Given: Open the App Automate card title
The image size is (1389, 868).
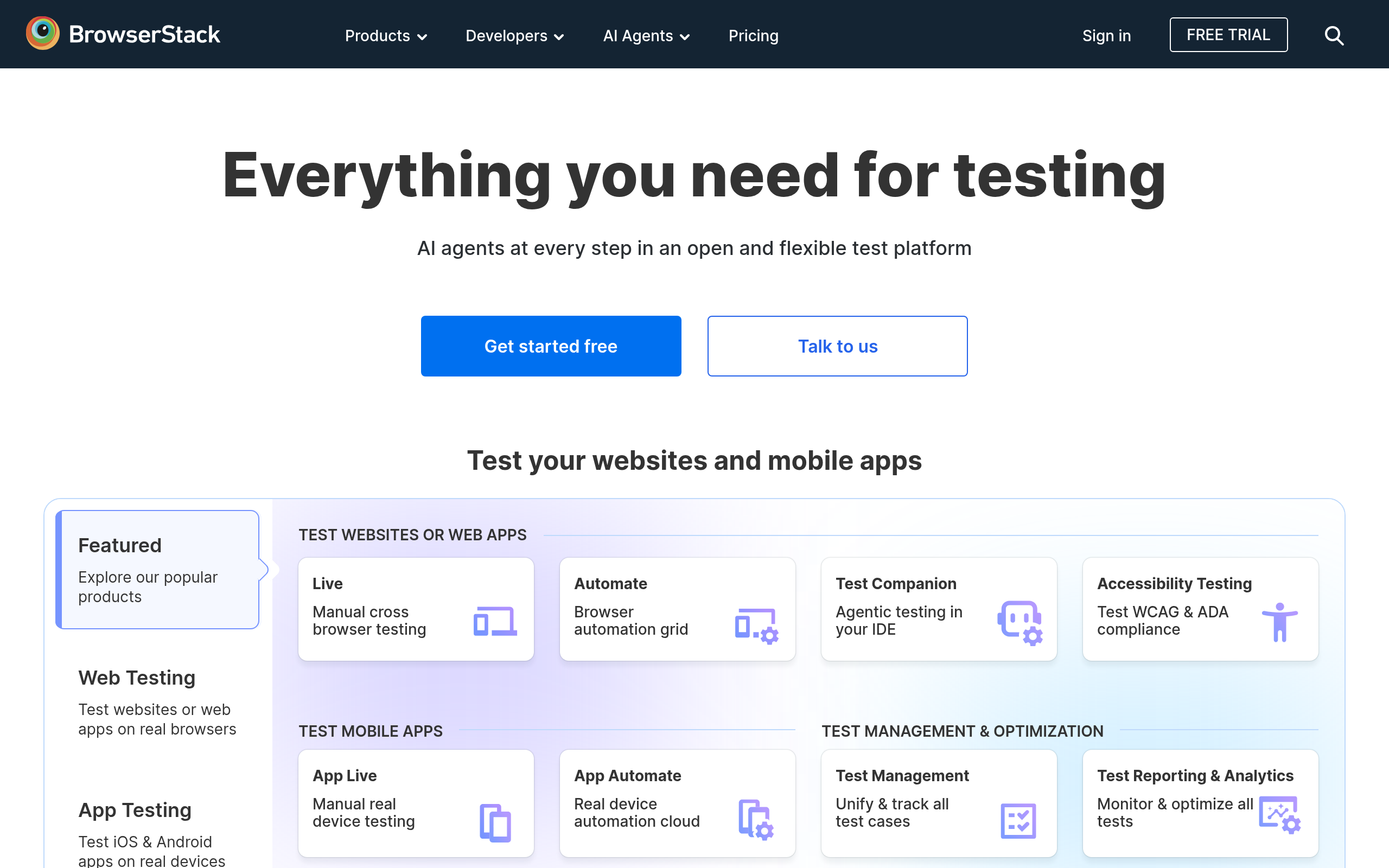Looking at the screenshot, I should point(627,776).
